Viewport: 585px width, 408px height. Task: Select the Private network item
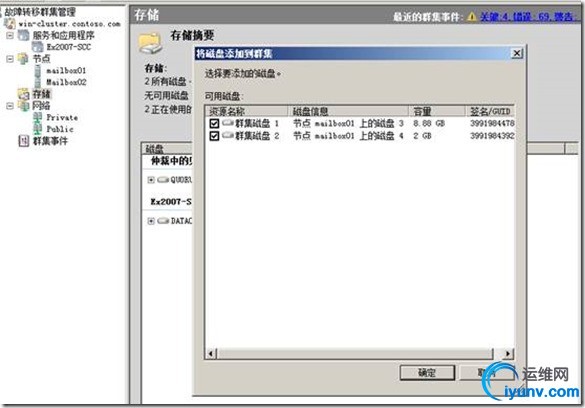62,117
